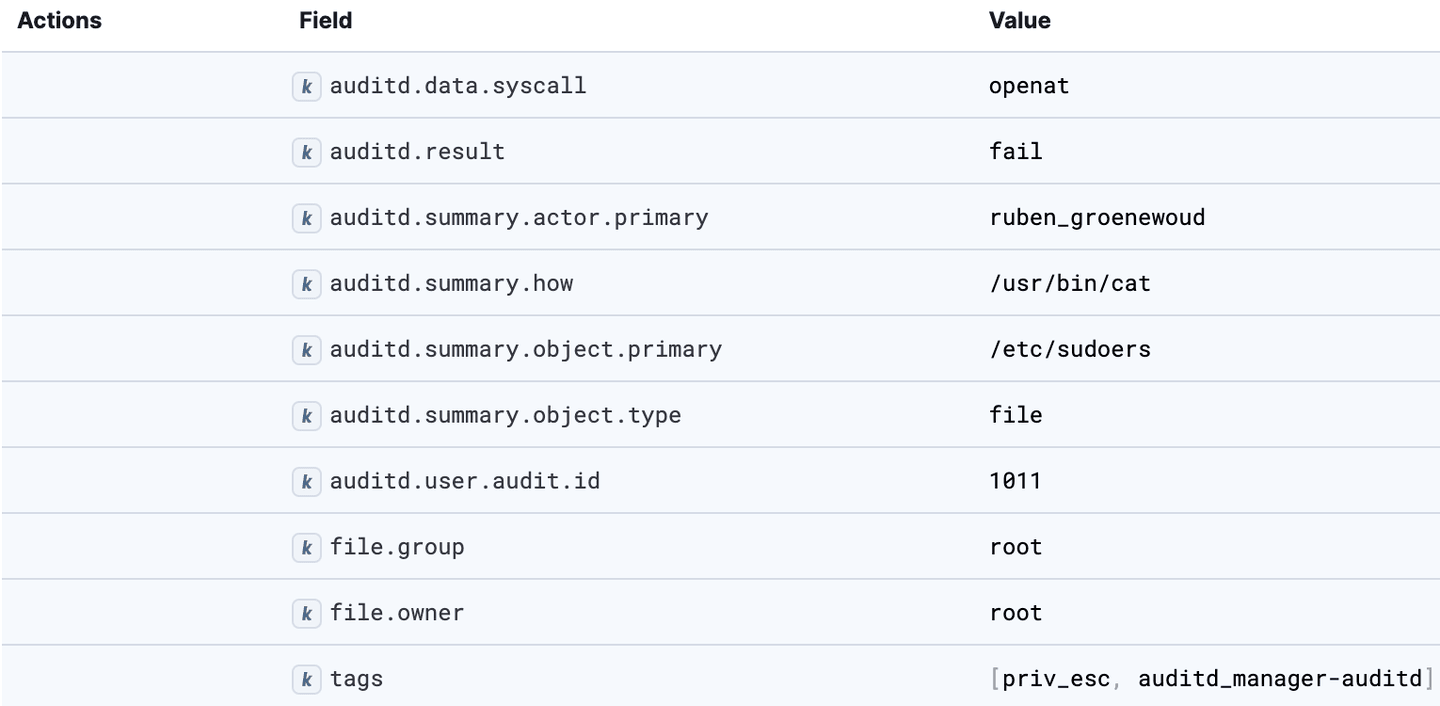Screen dimensions: 1440x706
Task: Click the keyword icon beside auditd.summary.how
Action: (x=306, y=284)
